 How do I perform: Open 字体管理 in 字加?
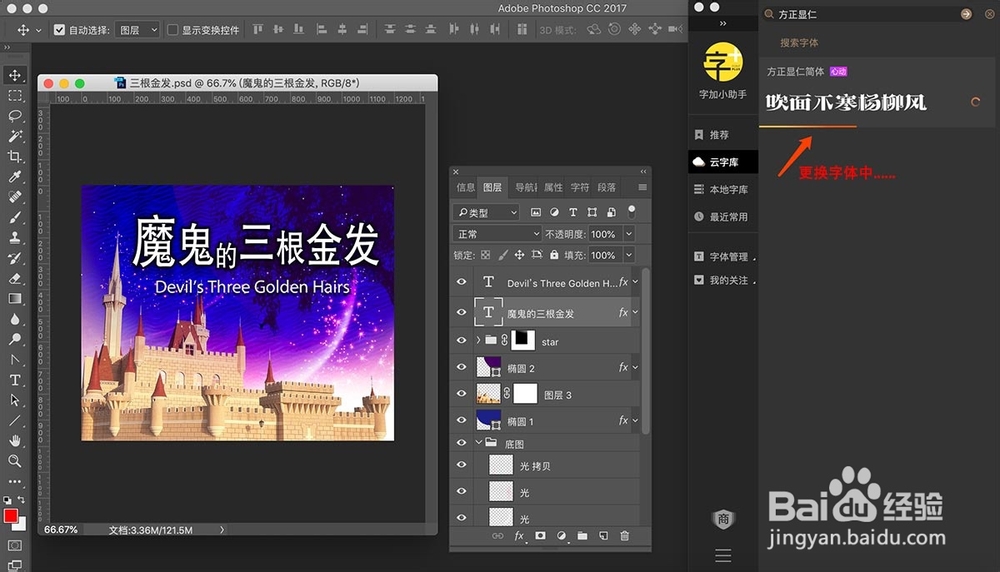pos(723,256)
